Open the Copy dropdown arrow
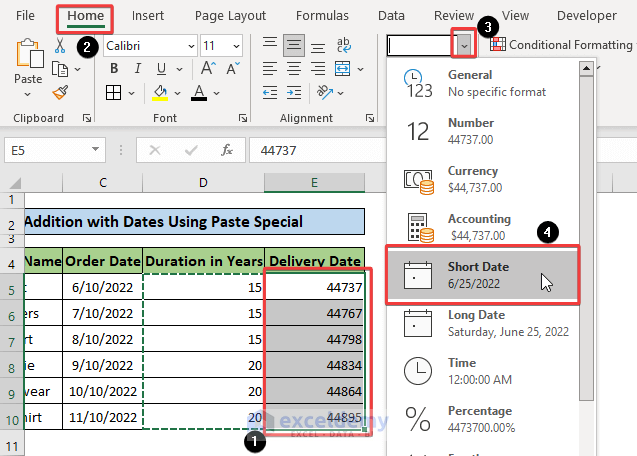The height and width of the screenshot is (456, 637). [78, 69]
